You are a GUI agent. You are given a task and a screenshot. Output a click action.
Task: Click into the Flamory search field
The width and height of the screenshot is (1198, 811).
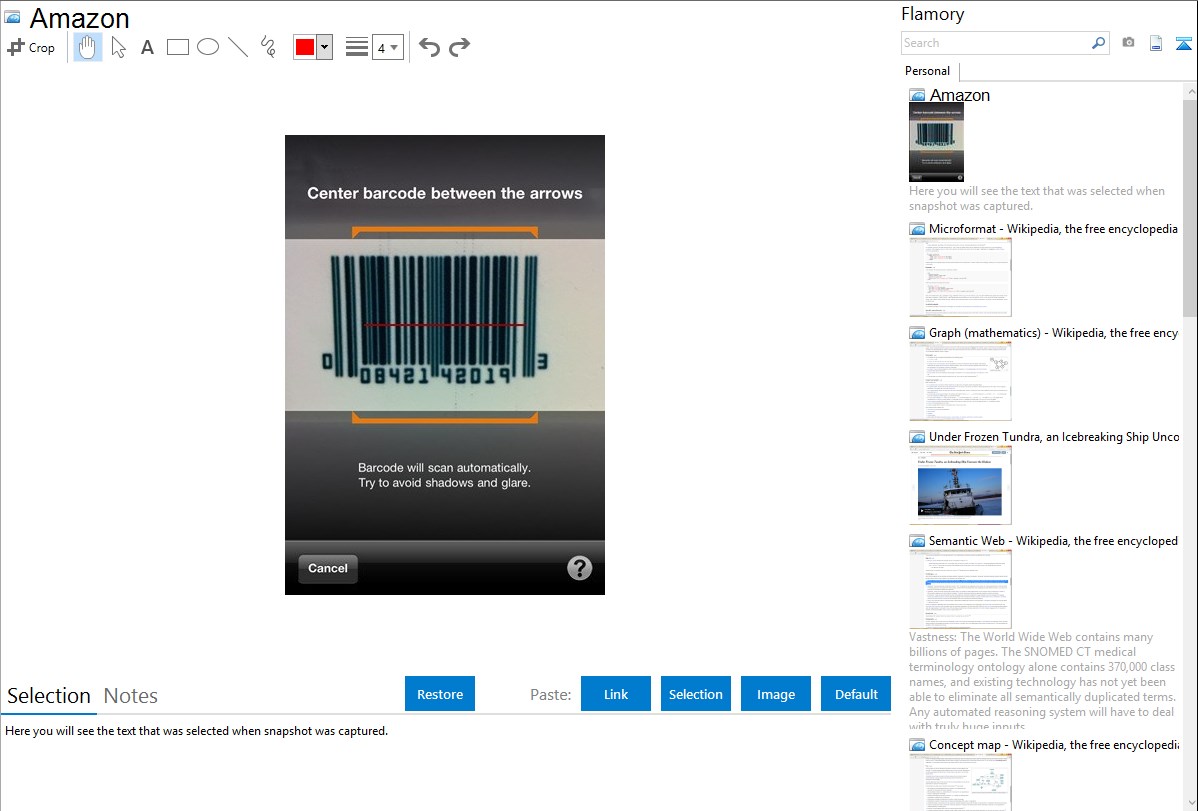tap(996, 43)
